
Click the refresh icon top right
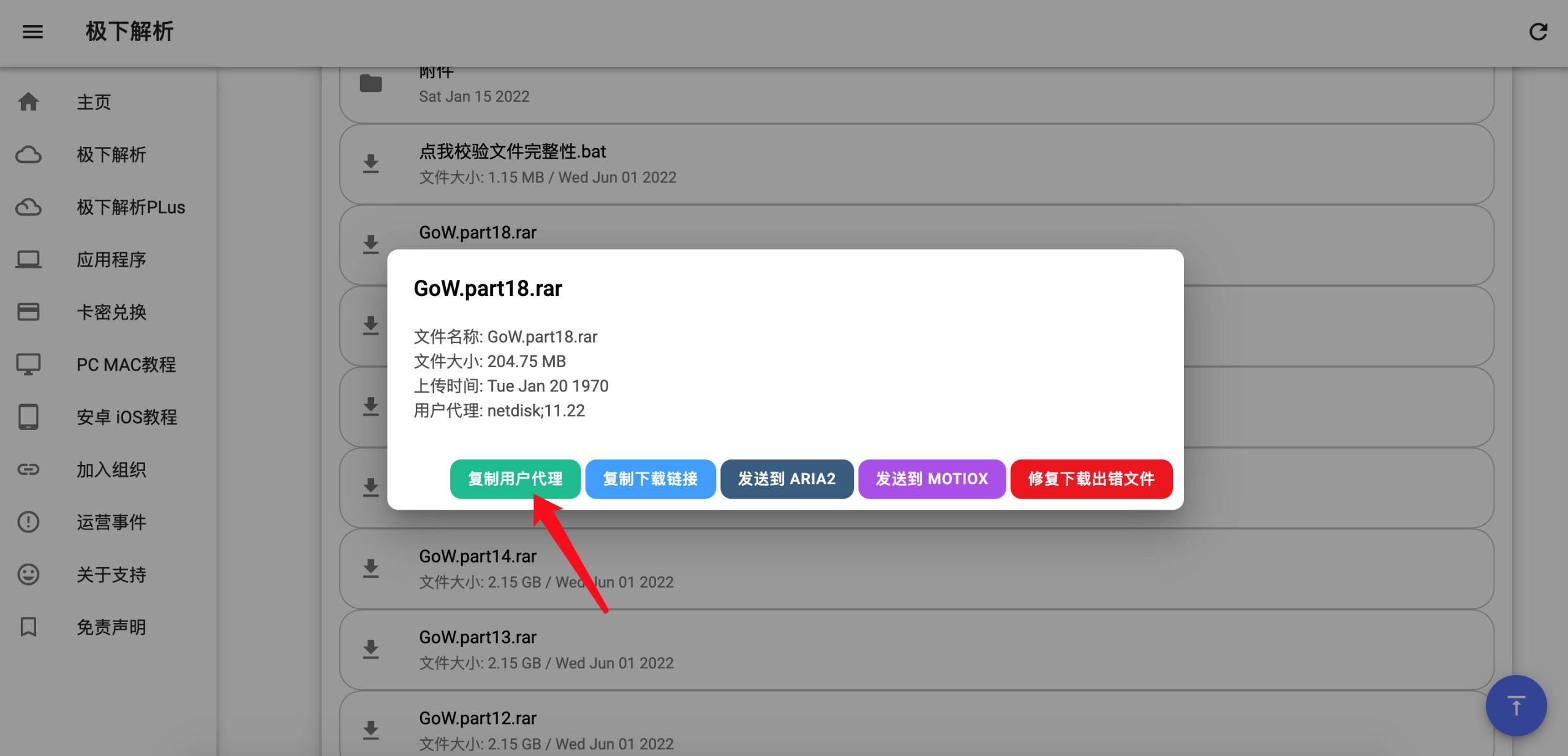click(1539, 32)
